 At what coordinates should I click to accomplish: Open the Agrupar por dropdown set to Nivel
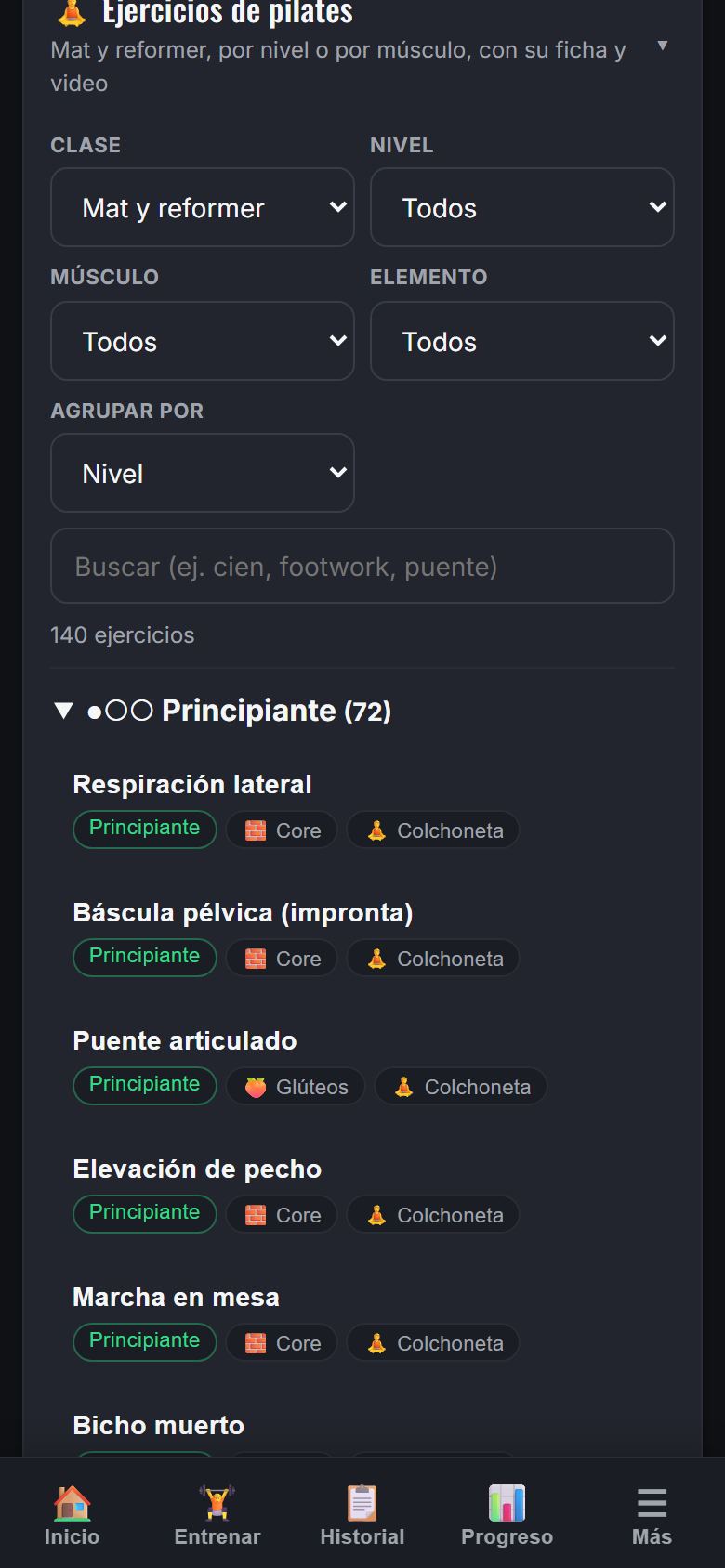point(203,473)
